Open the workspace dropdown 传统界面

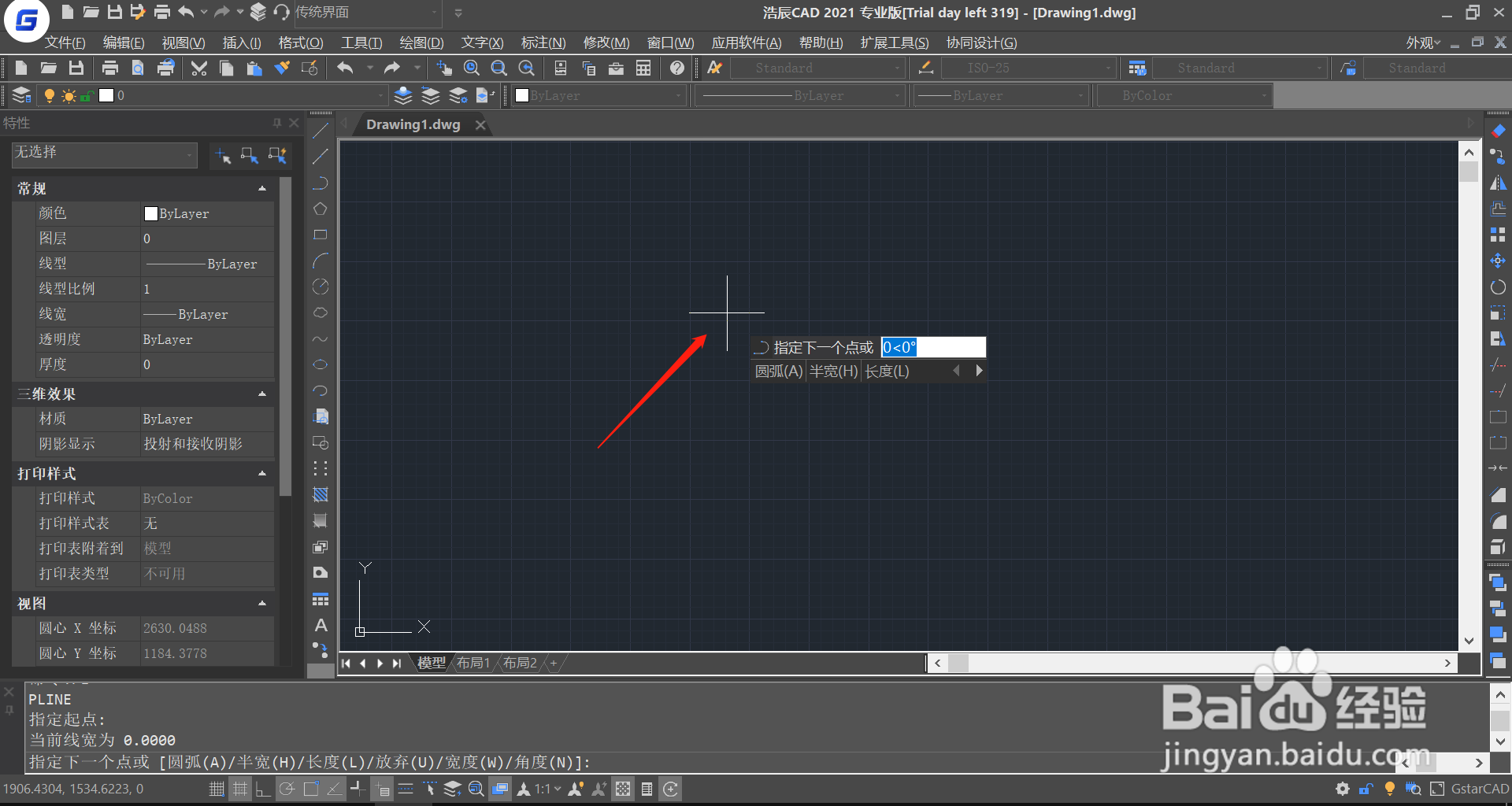[366, 13]
